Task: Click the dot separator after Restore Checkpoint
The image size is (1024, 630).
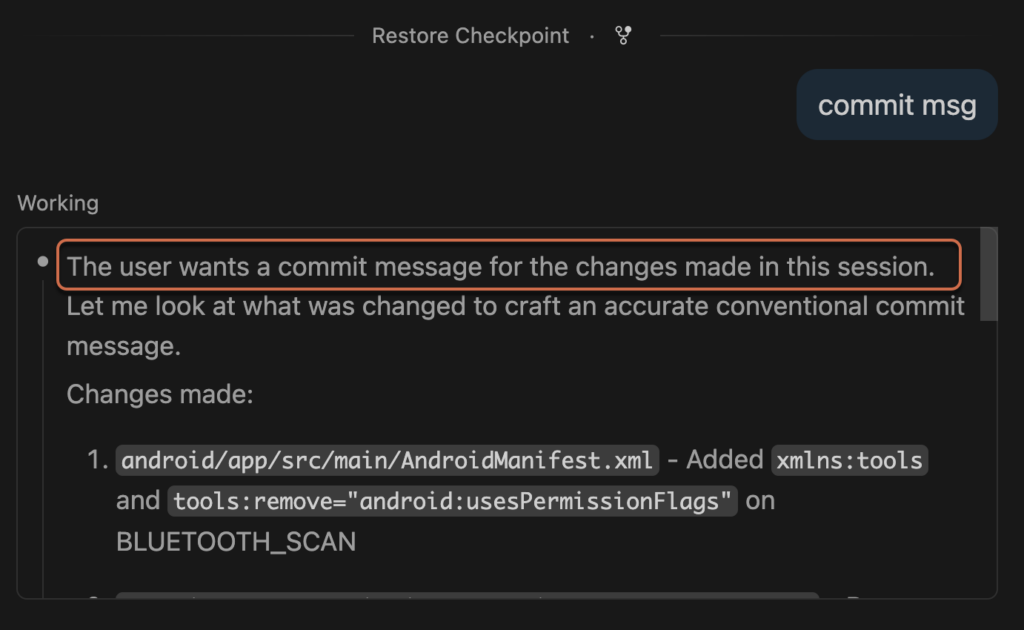Action: 592,36
